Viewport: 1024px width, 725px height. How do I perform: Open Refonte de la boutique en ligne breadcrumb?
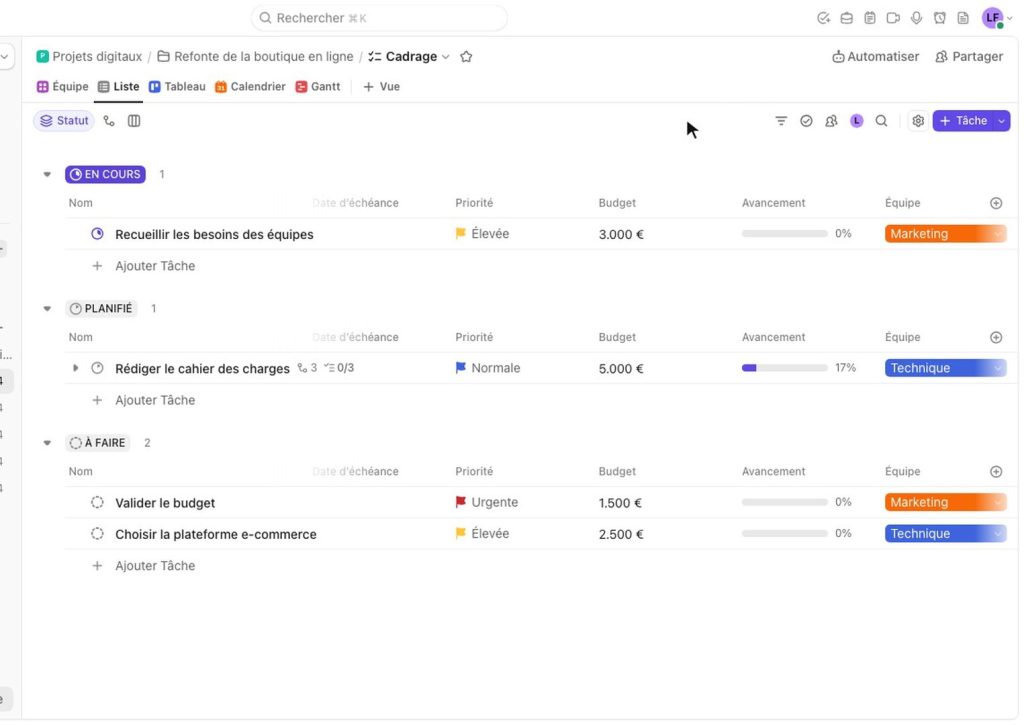(x=255, y=57)
